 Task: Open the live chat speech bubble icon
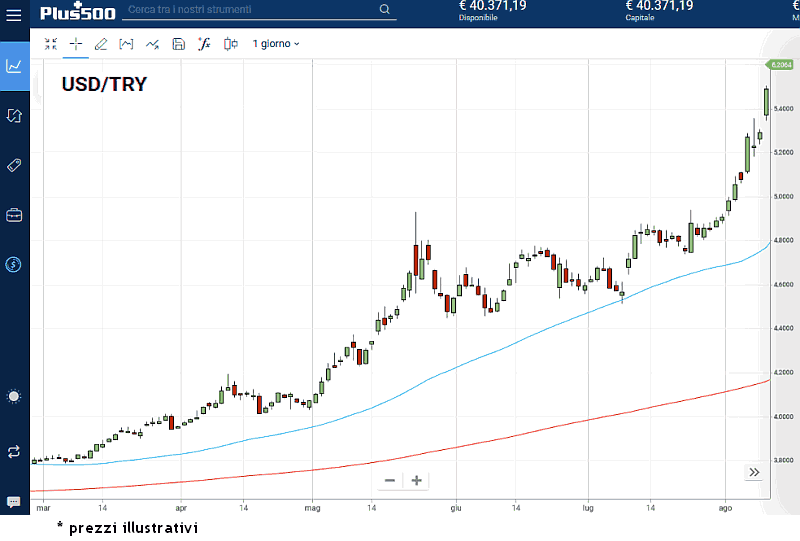[14, 502]
